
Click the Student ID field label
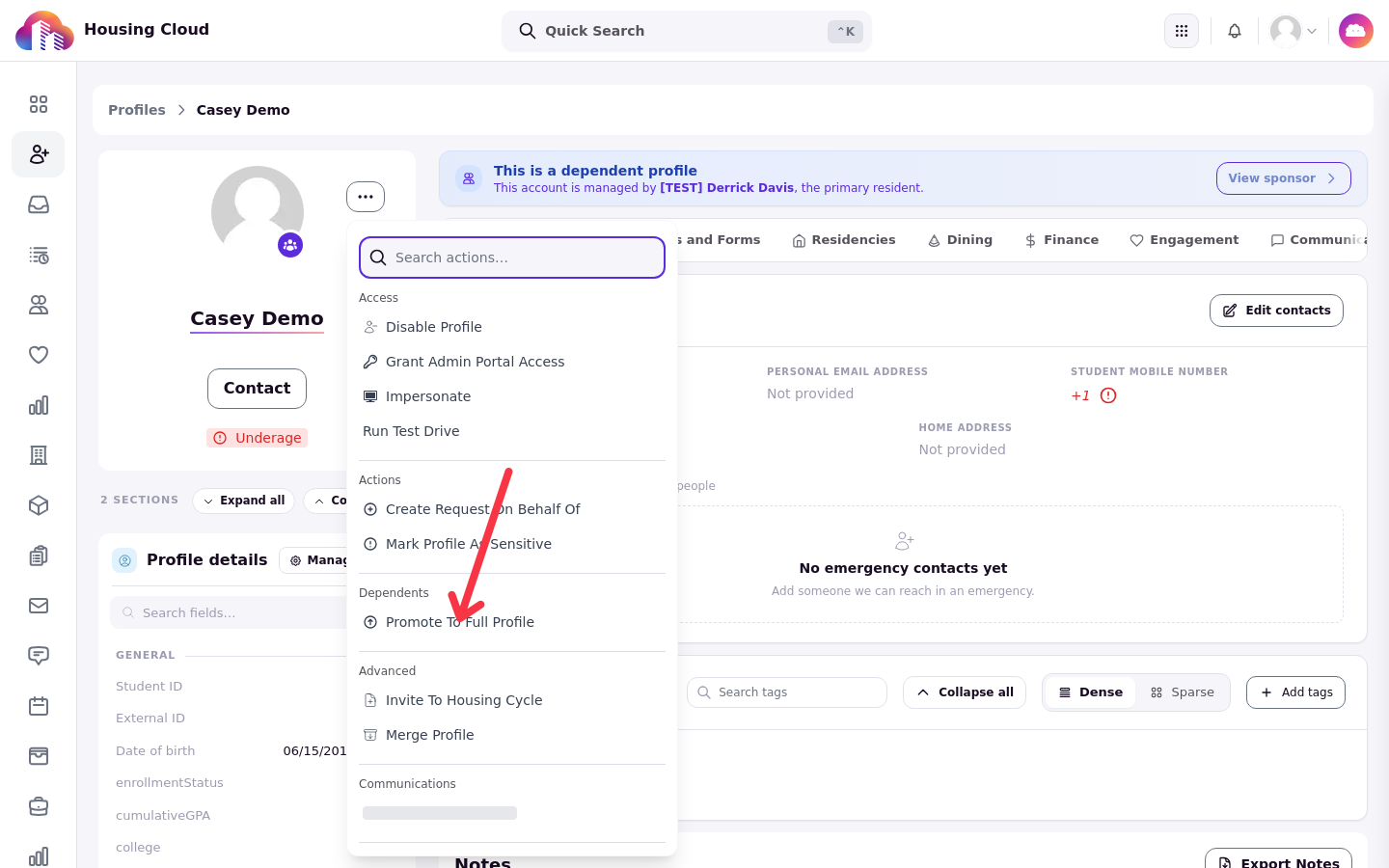[149, 687]
